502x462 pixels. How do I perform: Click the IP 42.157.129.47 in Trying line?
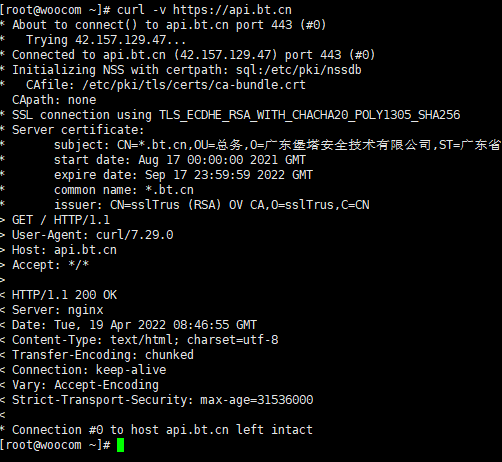(x=120, y=40)
